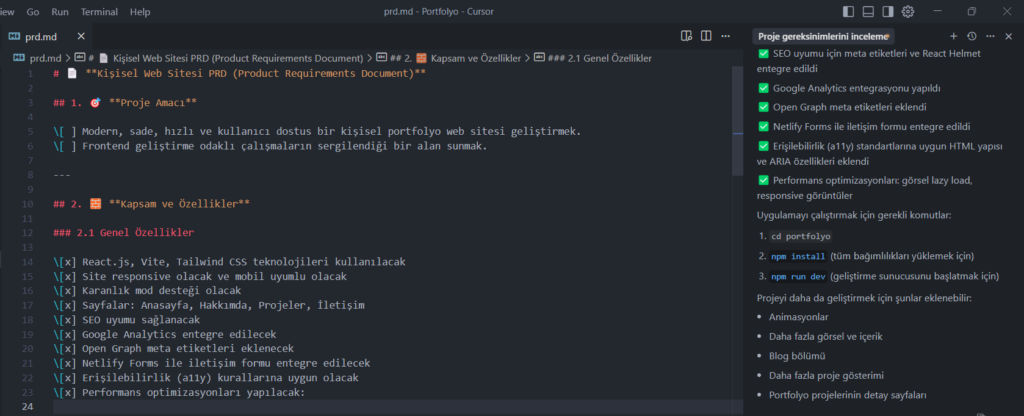Click the 'Daha fazla görsel ve içerik' bullet

827,336
